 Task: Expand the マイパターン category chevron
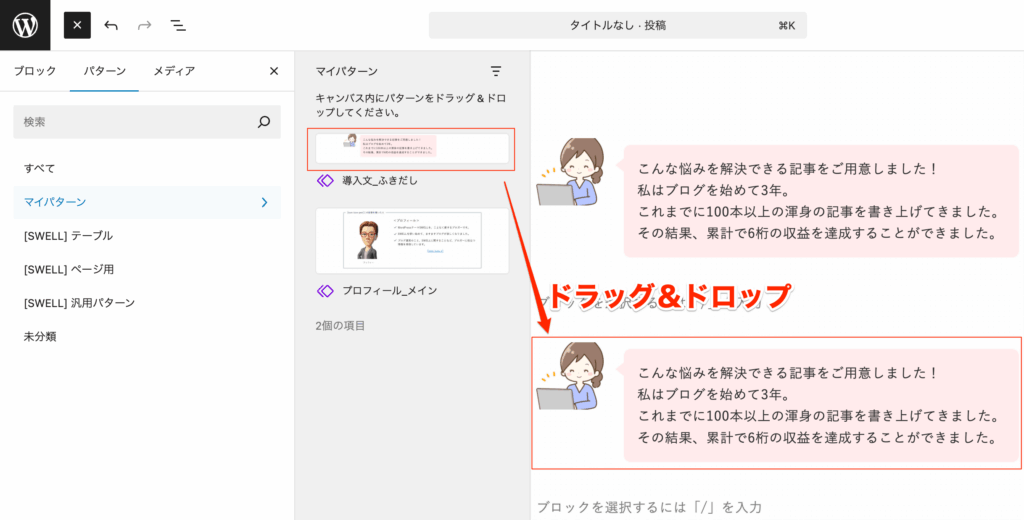click(x=264, y=202)
